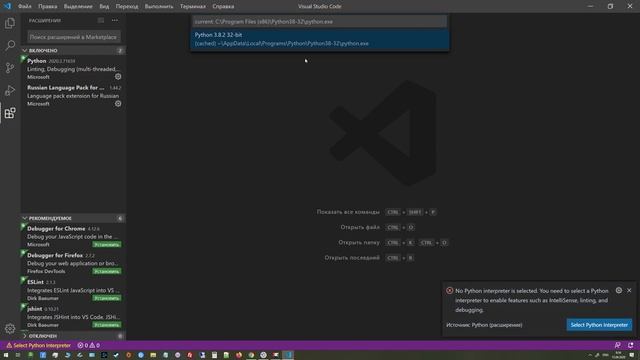
Task: Open the Правка menu
Action: coord(47,7)
